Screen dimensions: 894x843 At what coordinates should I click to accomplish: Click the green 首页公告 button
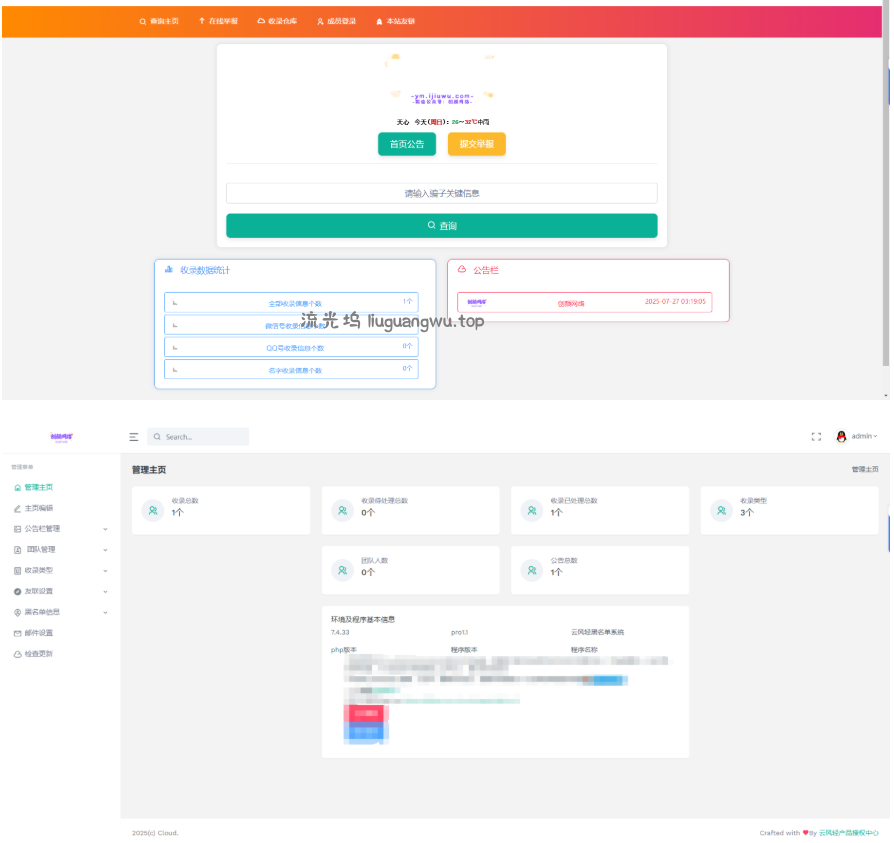pos(407,144)
